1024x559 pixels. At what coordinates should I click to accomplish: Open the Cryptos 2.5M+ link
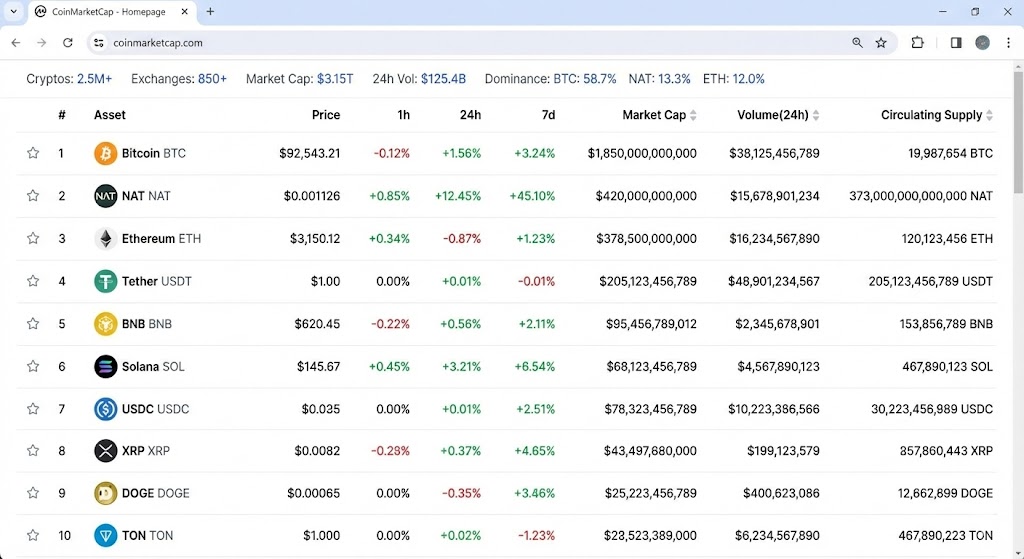(x=69, y=79)
